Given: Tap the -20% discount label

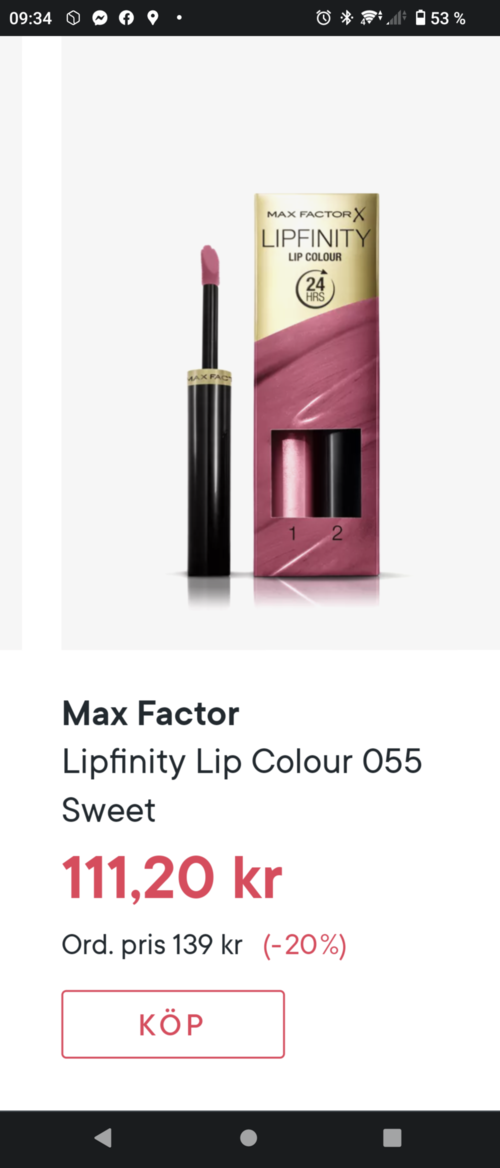Looking at the screenshot, I should pyautogui.click(x=305, y=945).
